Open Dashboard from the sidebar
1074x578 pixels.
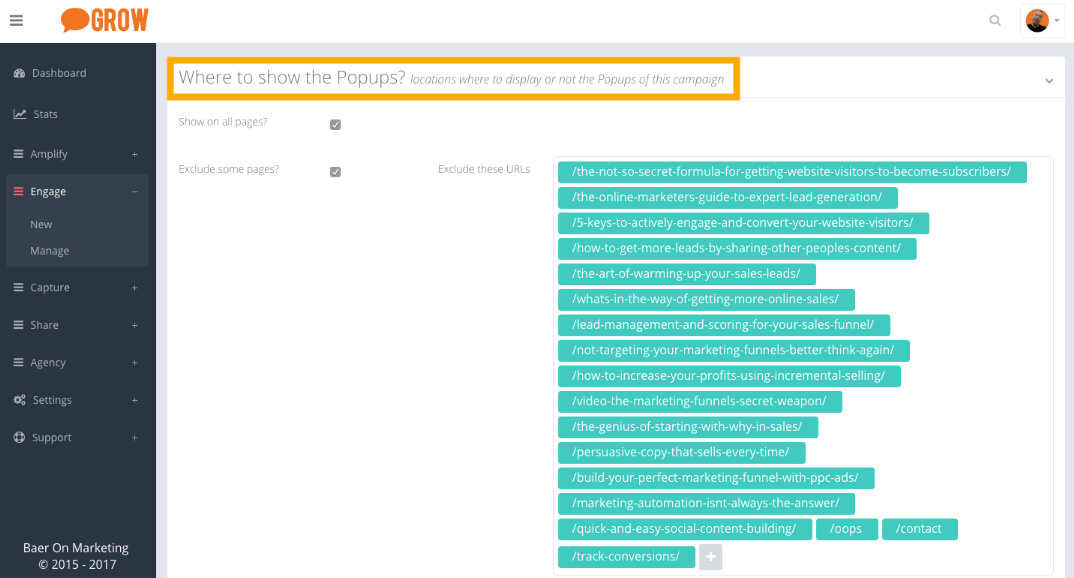point(58,73)
